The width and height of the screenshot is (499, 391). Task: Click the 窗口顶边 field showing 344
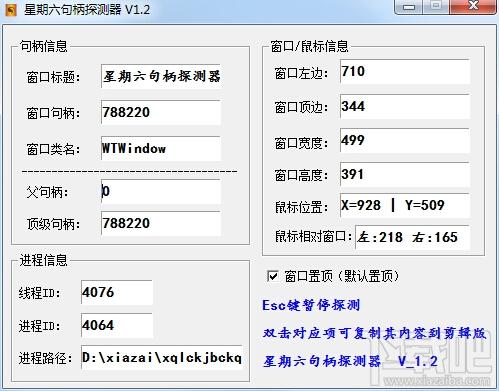(x=405, y=106)
